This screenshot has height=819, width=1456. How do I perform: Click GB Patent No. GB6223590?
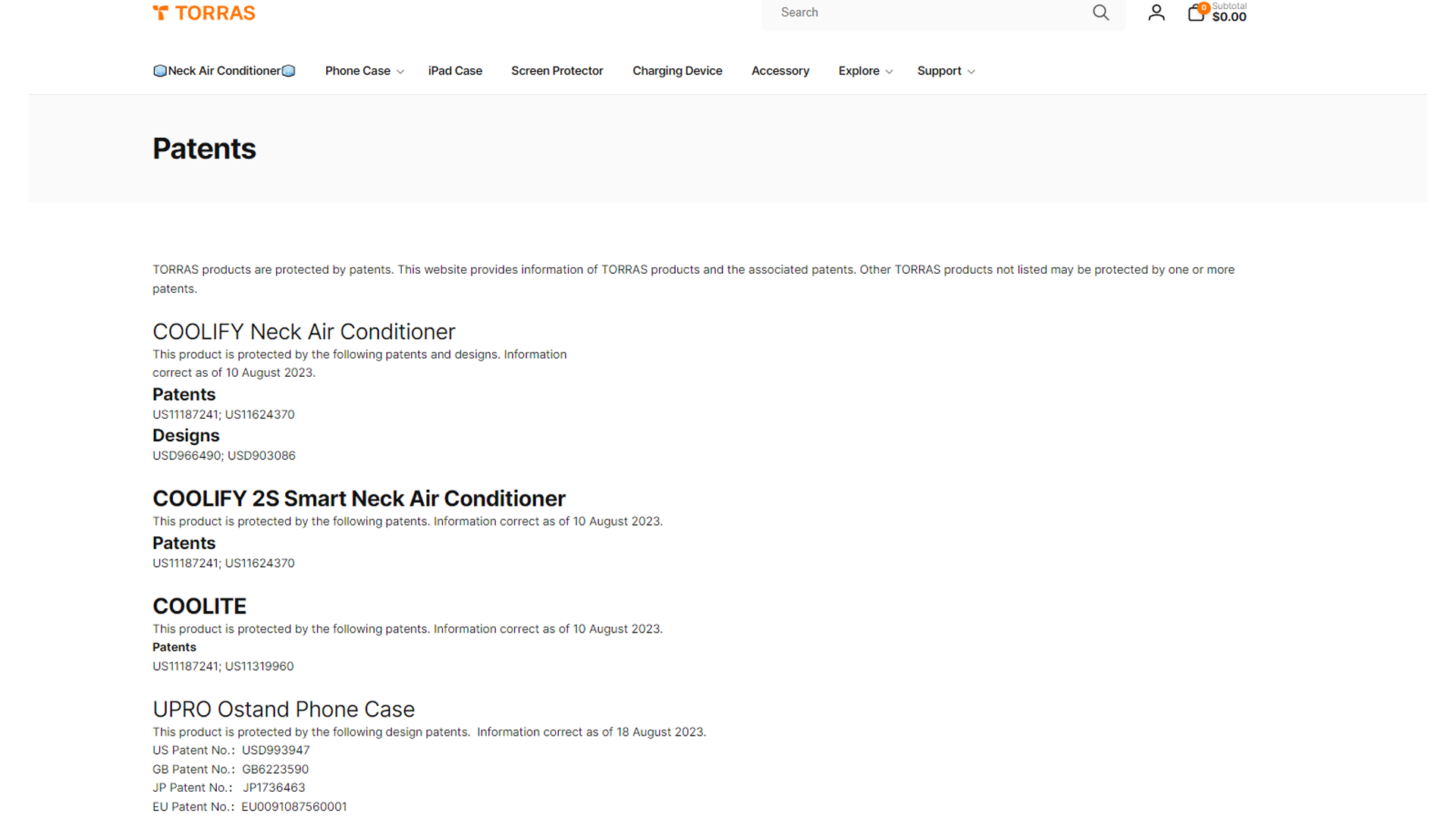(231, 769)
